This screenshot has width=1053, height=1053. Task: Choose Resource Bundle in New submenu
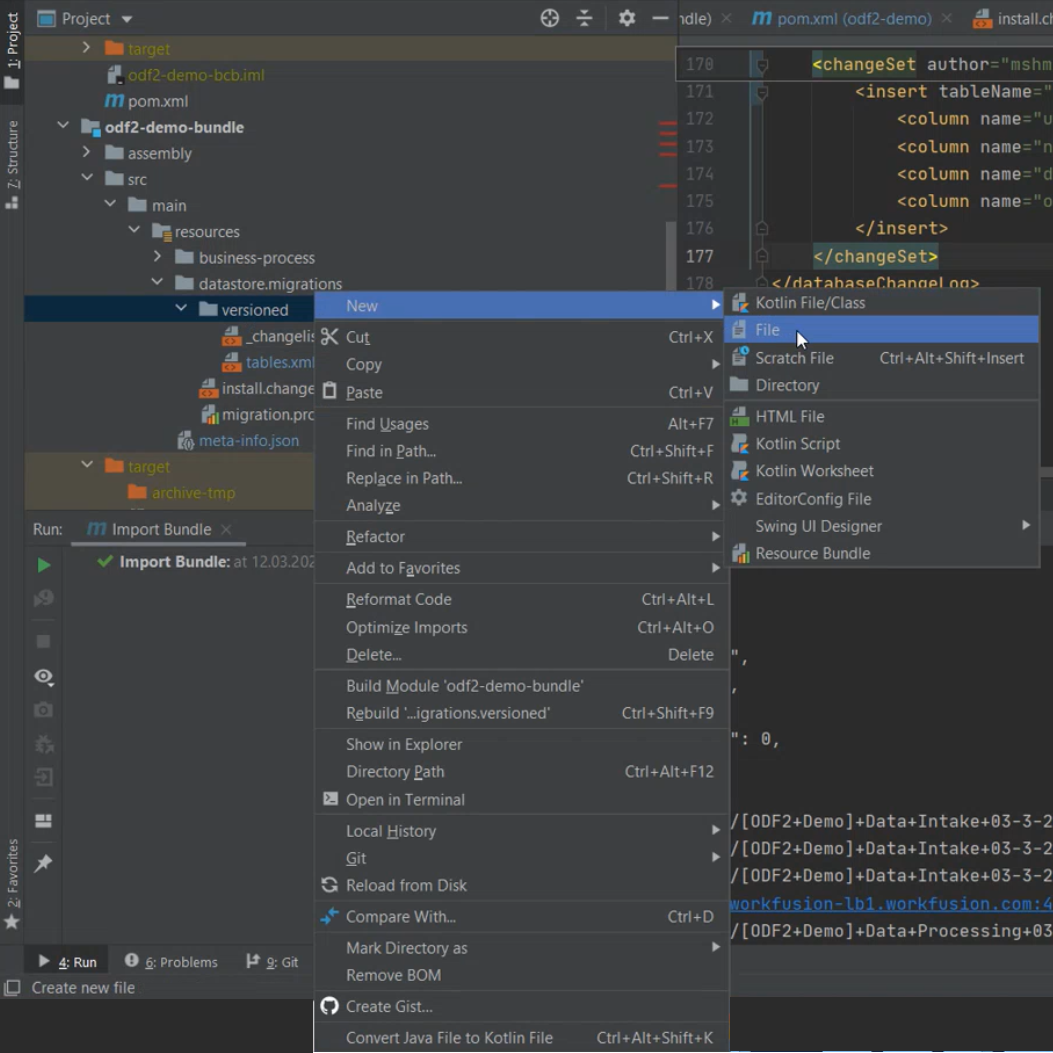pyautogui.click(x=881, y=553)
